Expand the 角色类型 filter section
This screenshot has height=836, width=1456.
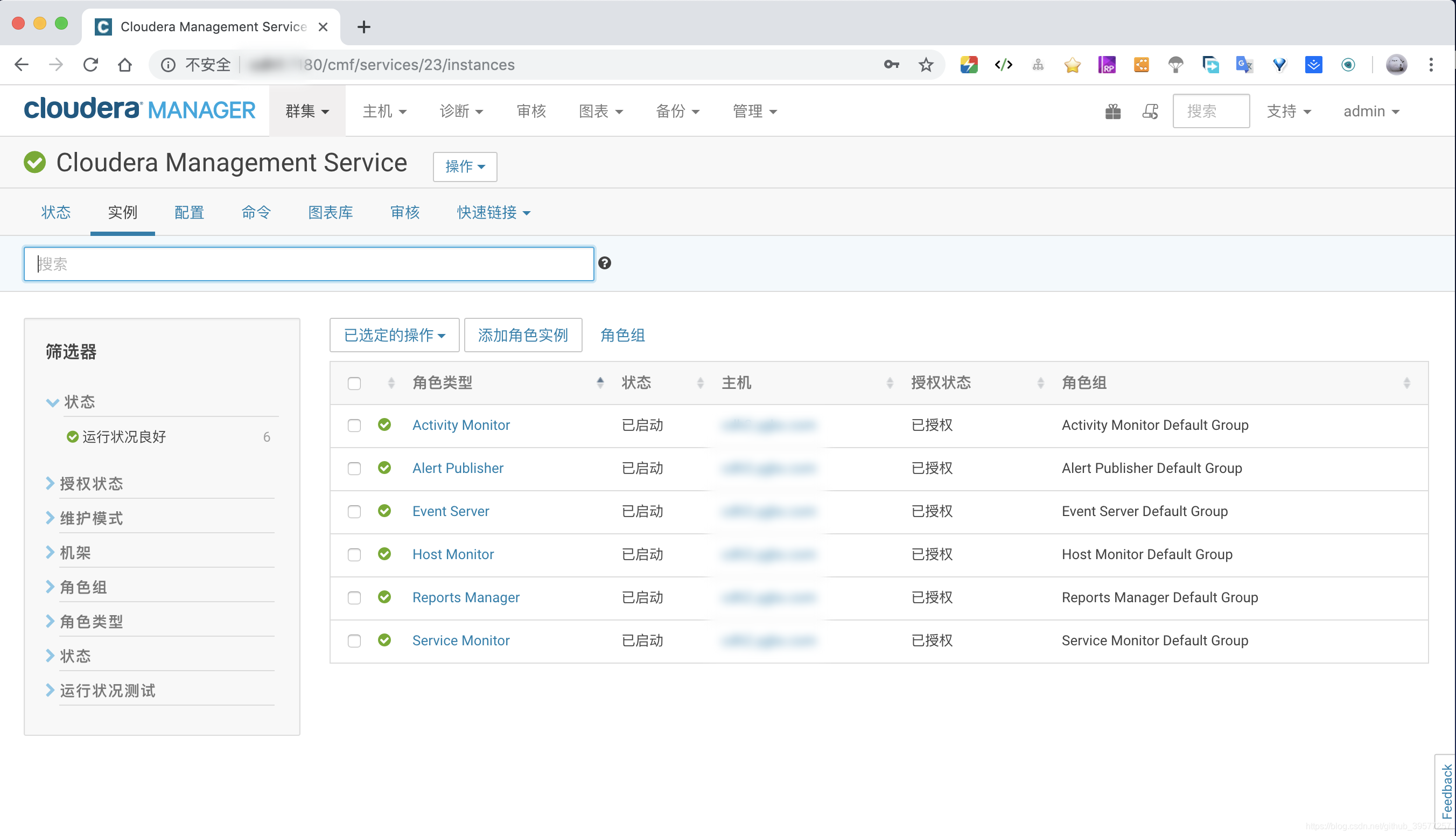pyautogui.click(x=91, y=621)
